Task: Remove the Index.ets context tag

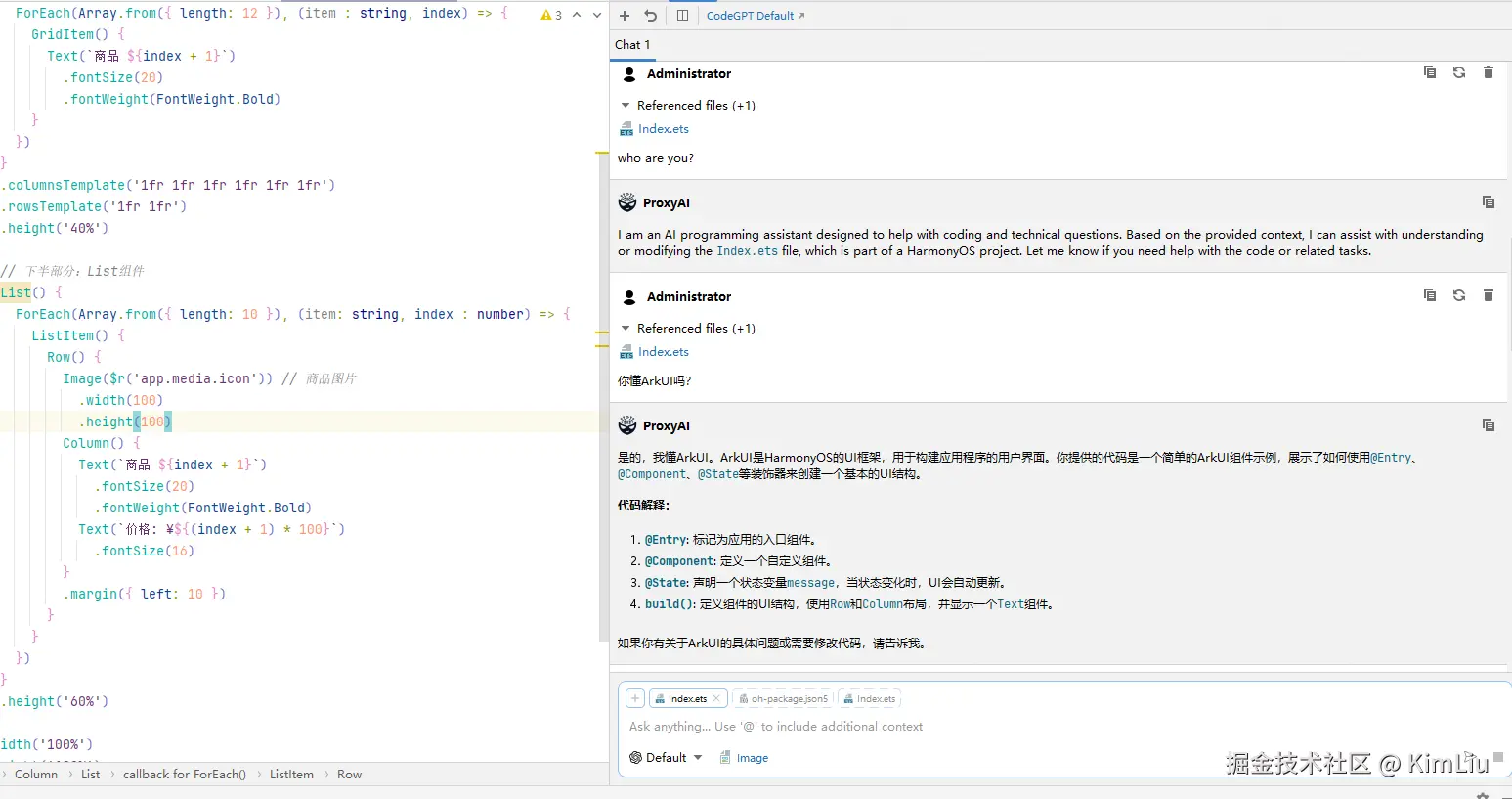Action: (716, 698)
